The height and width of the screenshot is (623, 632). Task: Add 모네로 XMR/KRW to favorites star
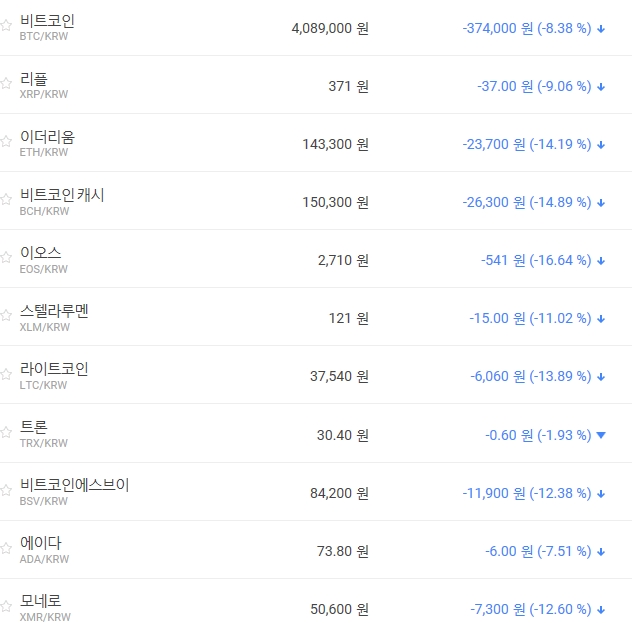6,608
